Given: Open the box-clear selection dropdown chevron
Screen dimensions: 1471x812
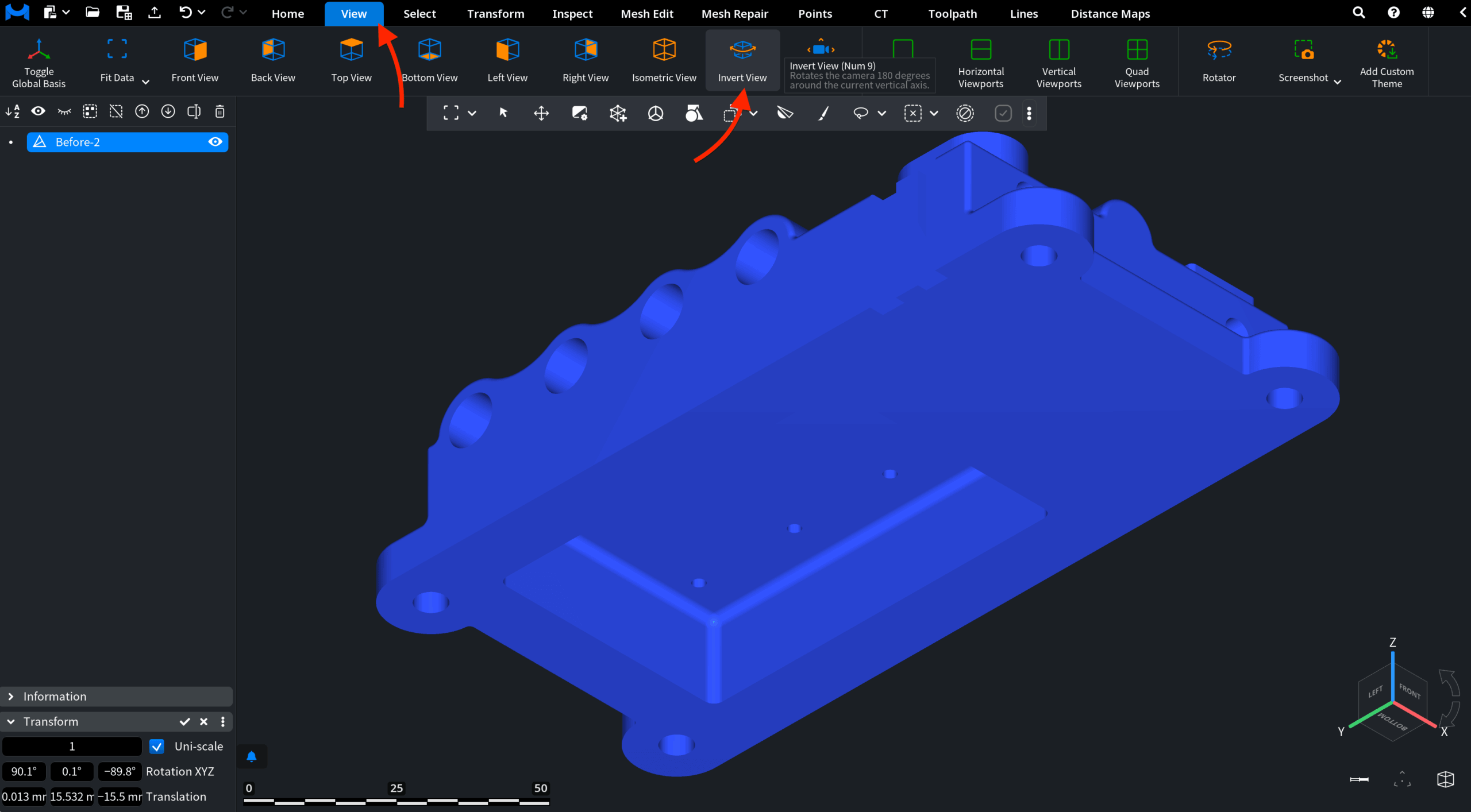Looking at the screenshot, I should click(x=934, y=113).
